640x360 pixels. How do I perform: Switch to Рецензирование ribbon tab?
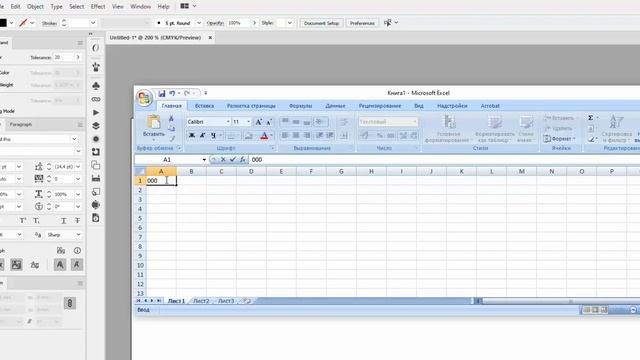pos(380,106)
